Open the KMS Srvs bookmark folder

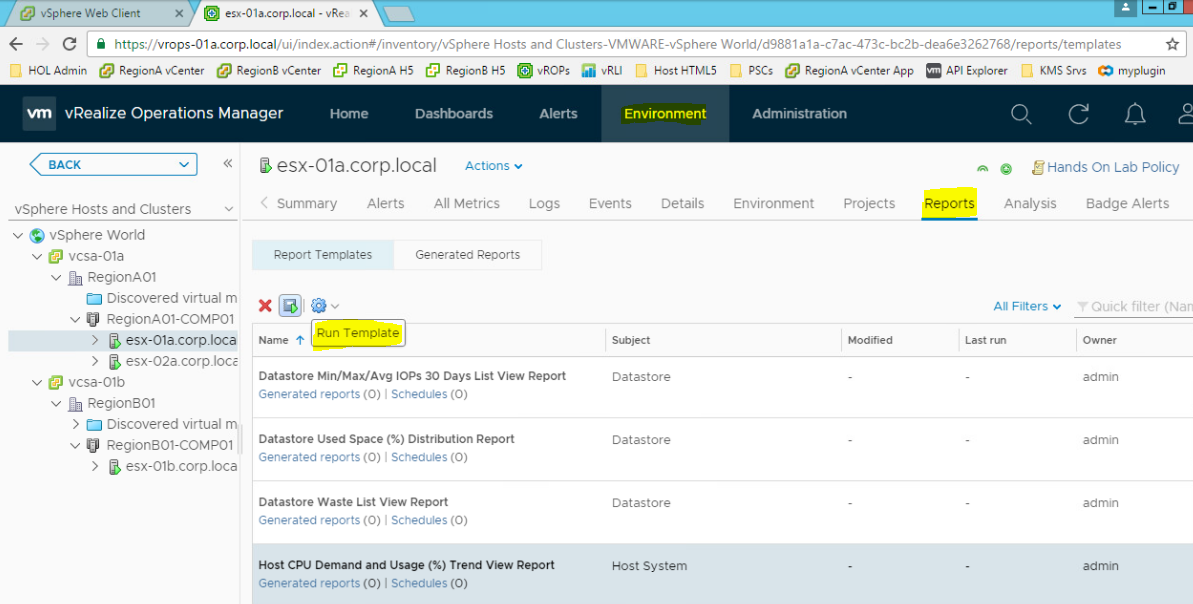1054,71
